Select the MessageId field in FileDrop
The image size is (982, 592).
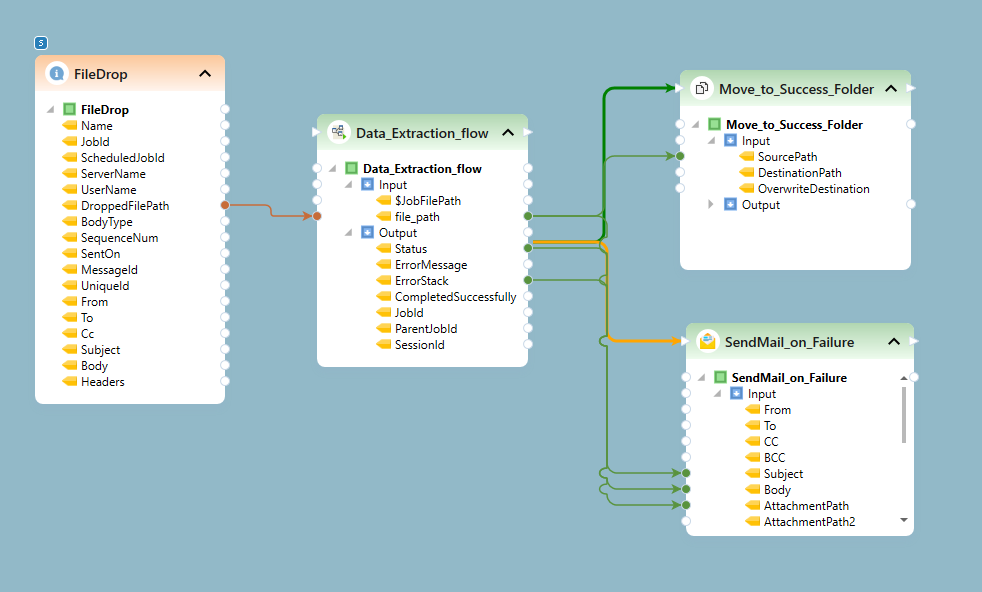coord(109,270)
